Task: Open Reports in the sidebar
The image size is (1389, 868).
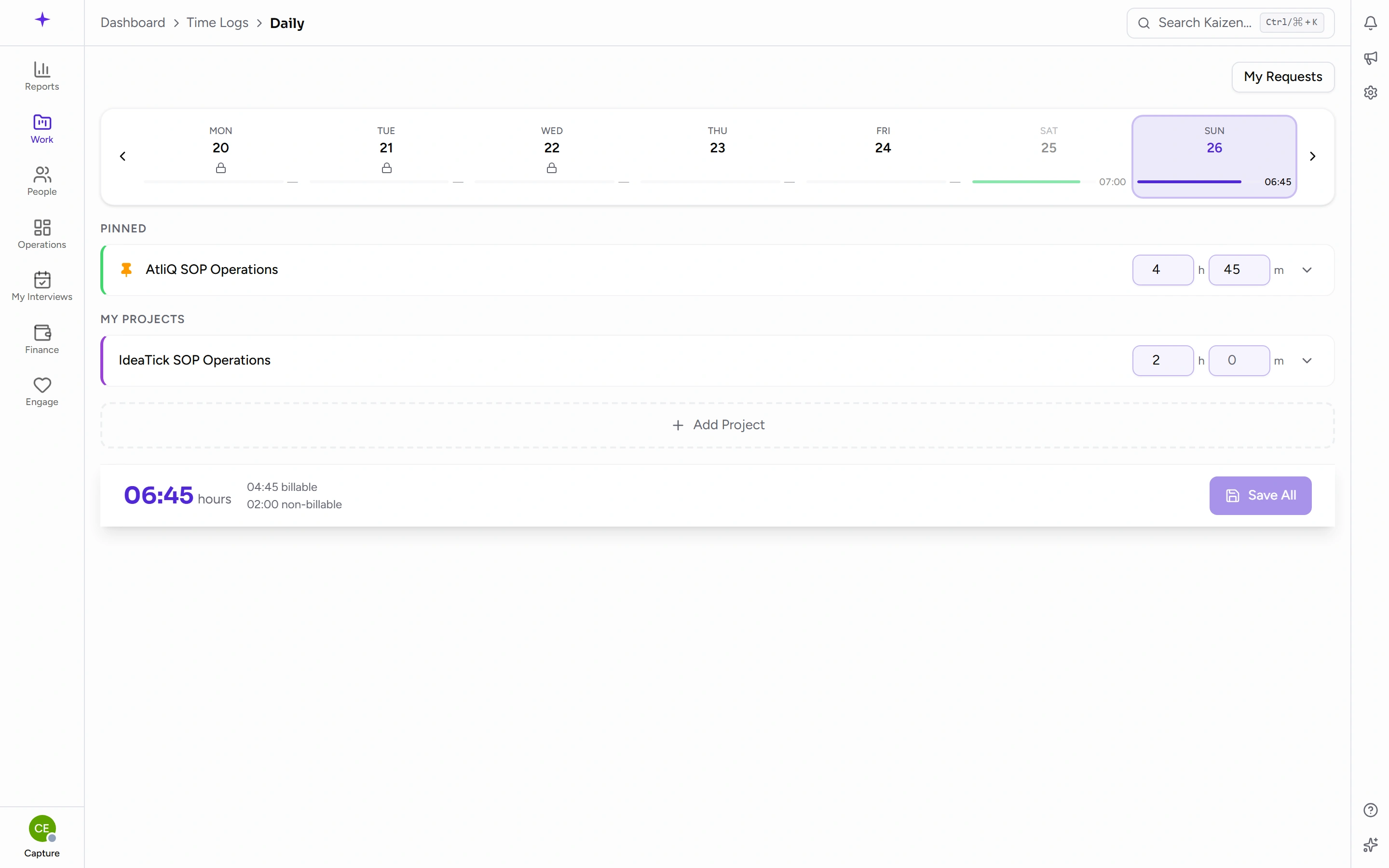Action: click(42, 76)
